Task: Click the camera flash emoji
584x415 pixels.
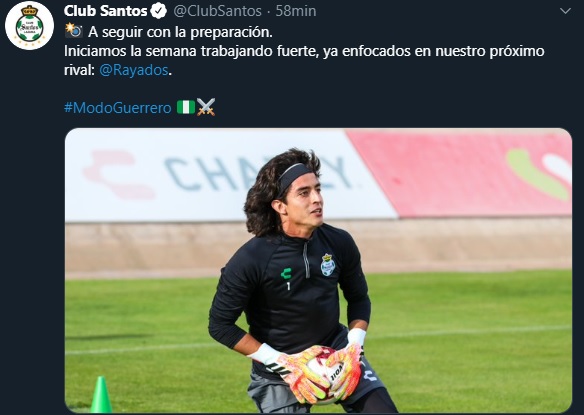Action: pos(73,31)
